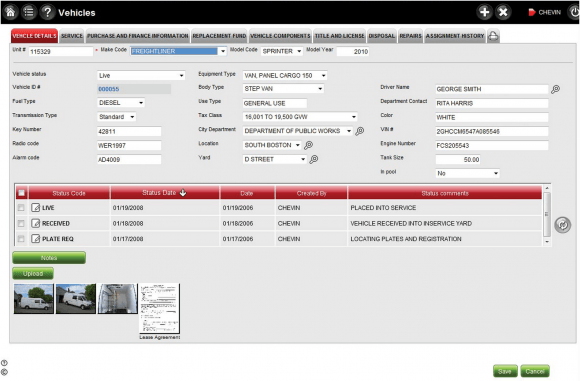Refresh the status table with circular icon

tap(563, 225)
